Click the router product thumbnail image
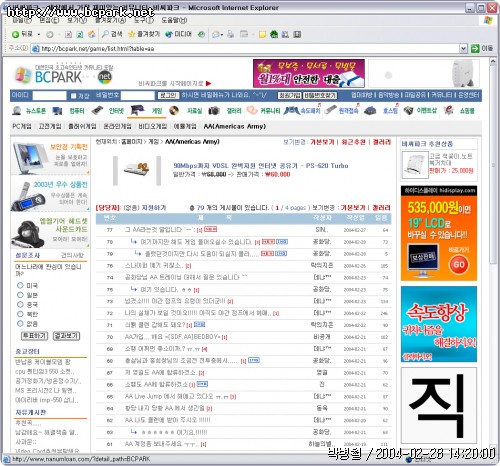Image resolution: width=500 pixels, height=466 pixels. 136,168
